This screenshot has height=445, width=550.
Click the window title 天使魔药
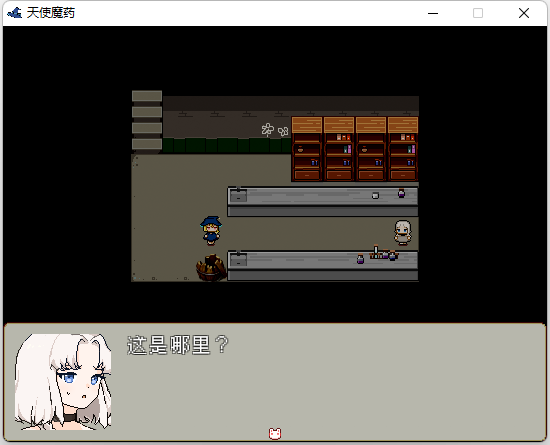(x=51, y=13)
